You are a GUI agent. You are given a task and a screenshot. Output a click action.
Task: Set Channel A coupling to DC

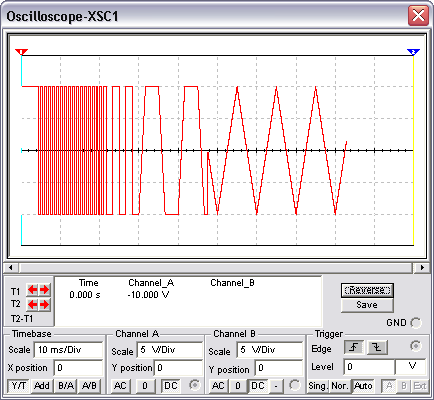click(x=171, y=386)
